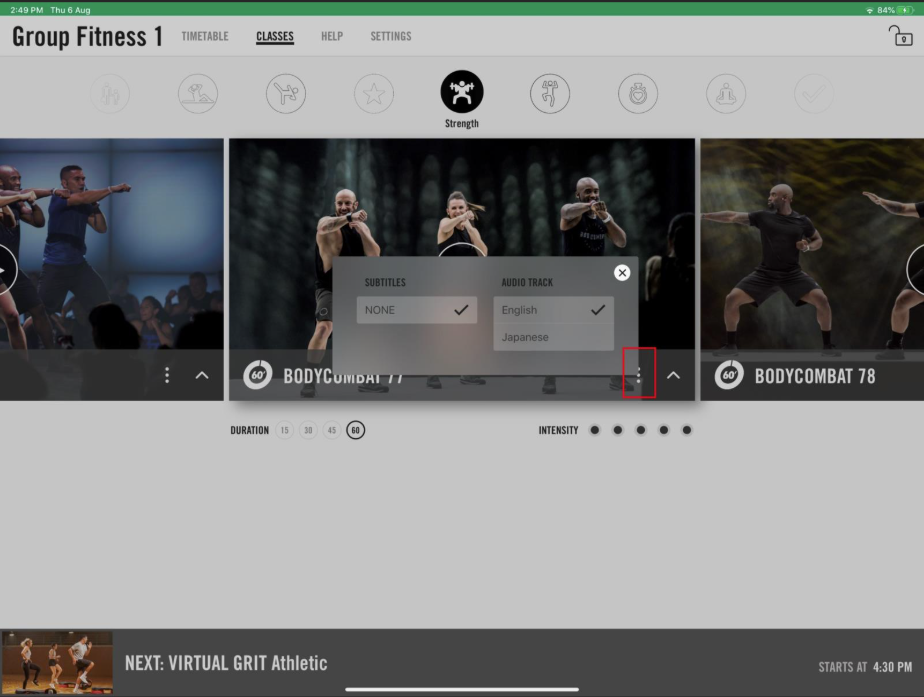Image resolution: width=924 pixels, height=697 pixels.
Task: Click the STARTS AT 4:30 PM text
Action: [x=865, y=667]
